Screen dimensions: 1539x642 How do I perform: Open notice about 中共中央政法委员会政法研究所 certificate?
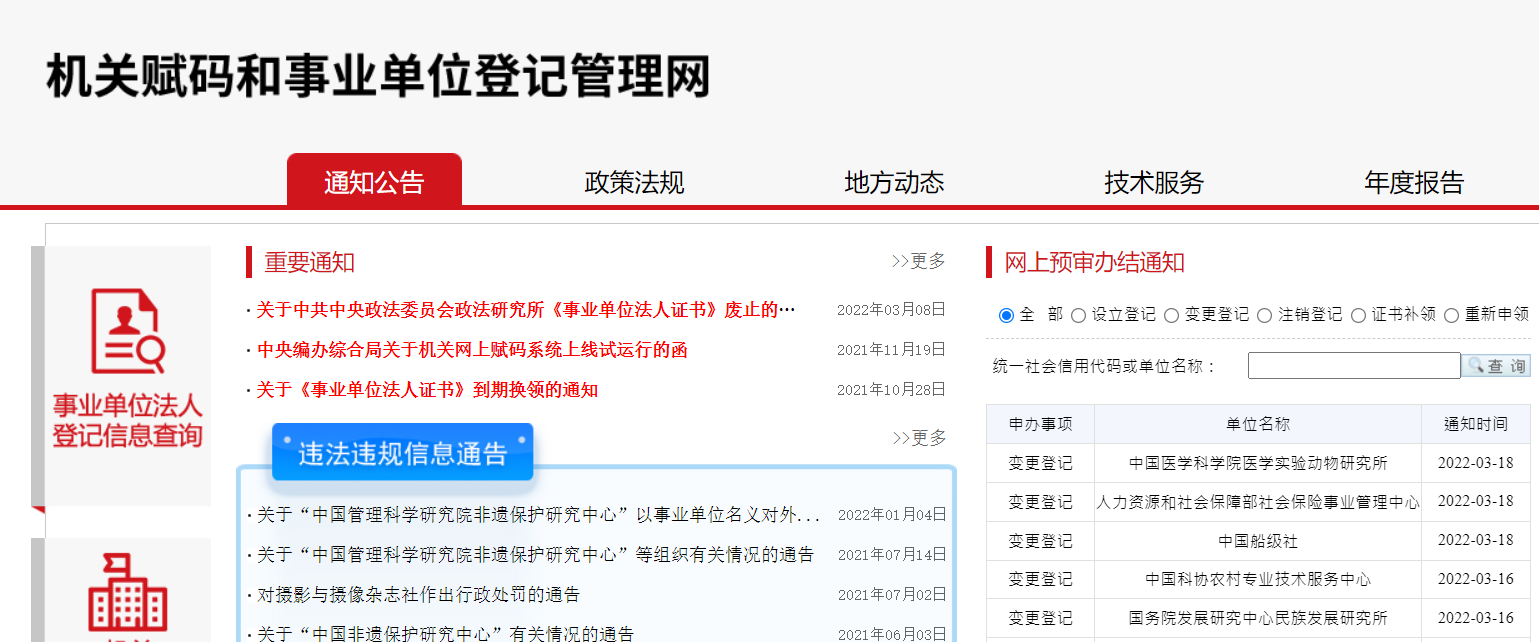click(526, 310)
